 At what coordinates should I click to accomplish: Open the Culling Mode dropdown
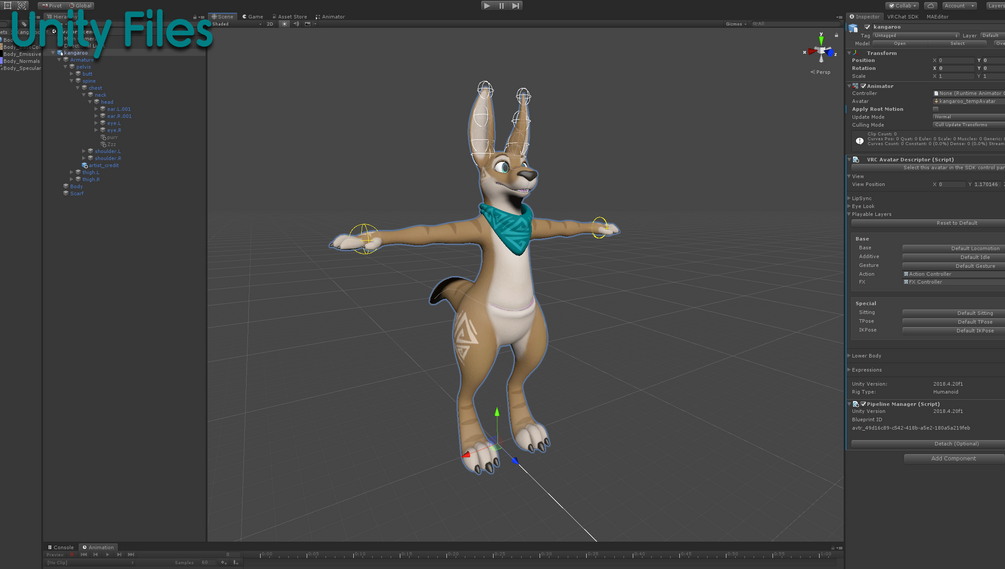click(969, 124)
